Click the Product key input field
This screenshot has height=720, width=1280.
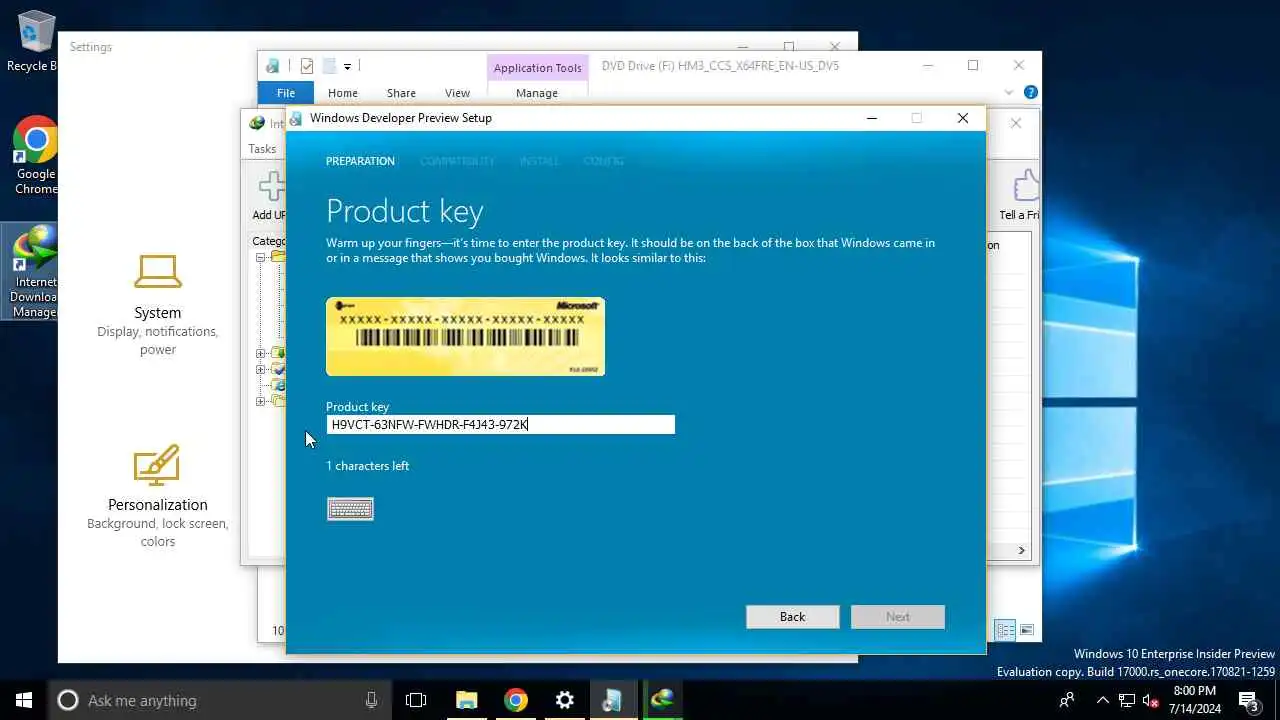pyautogui.click(x=500, y=425)
